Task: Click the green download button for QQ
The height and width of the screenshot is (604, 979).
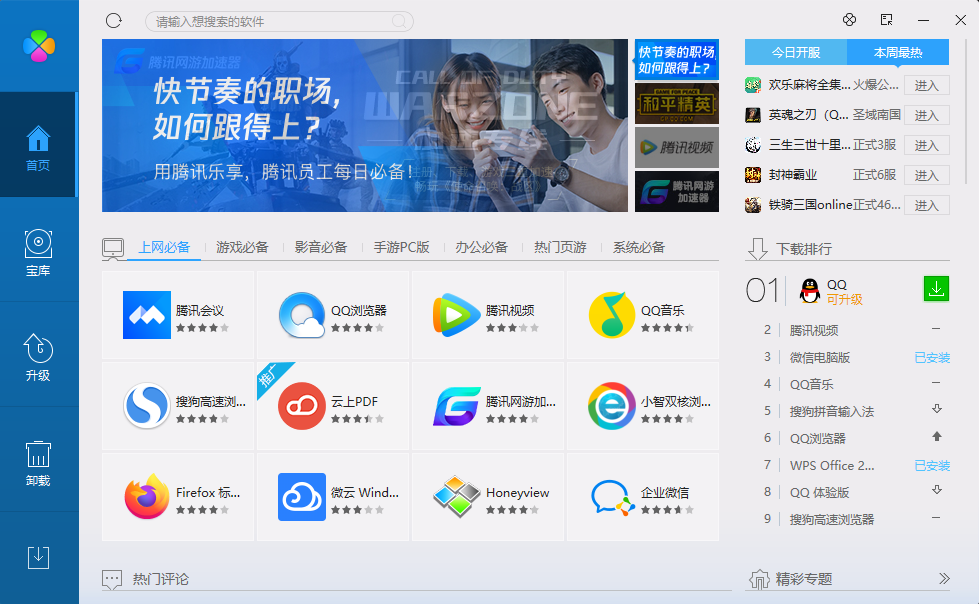Action: click(x=936, y=289)
